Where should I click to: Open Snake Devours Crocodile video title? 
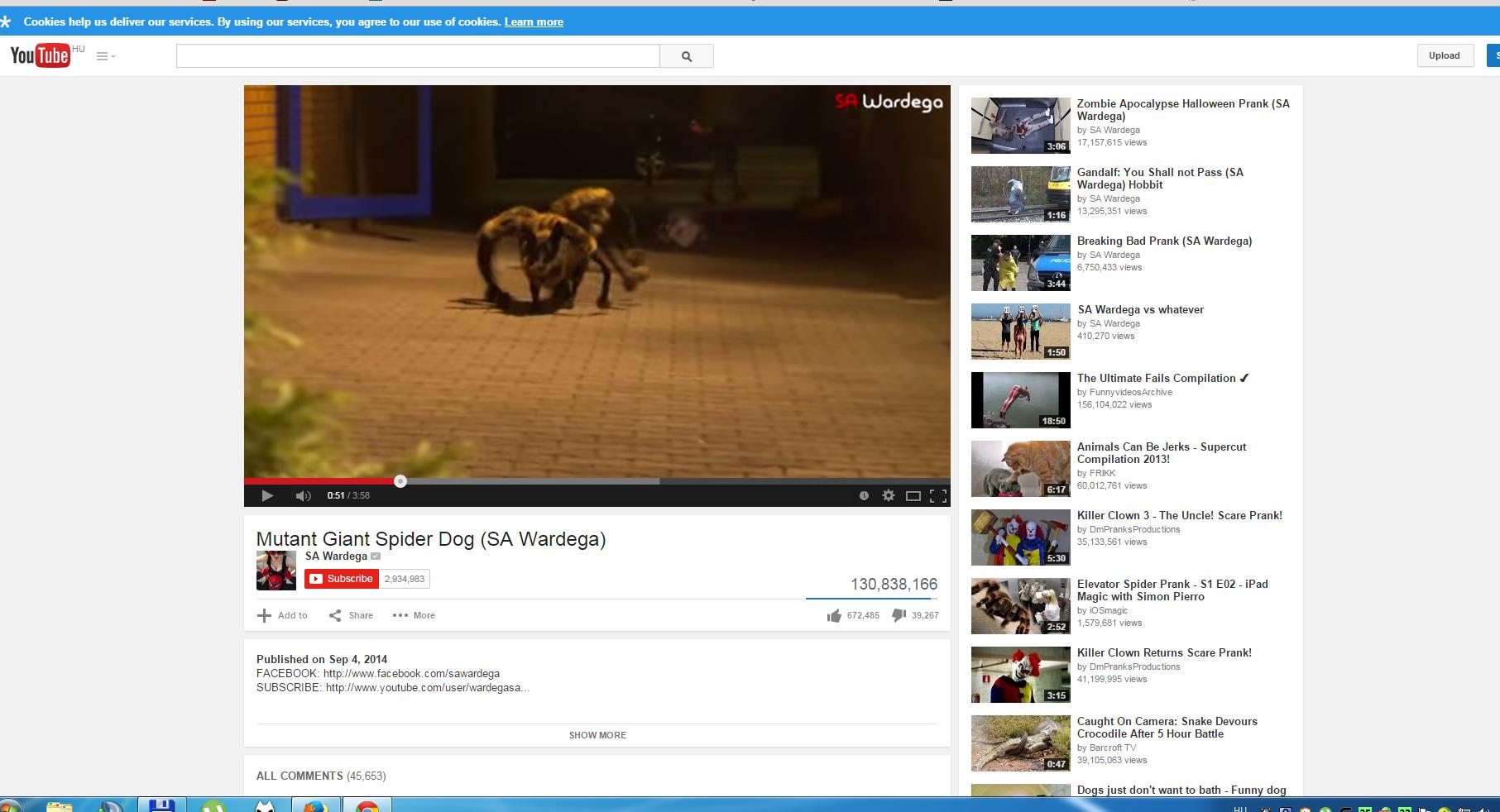pos(1167,728)
